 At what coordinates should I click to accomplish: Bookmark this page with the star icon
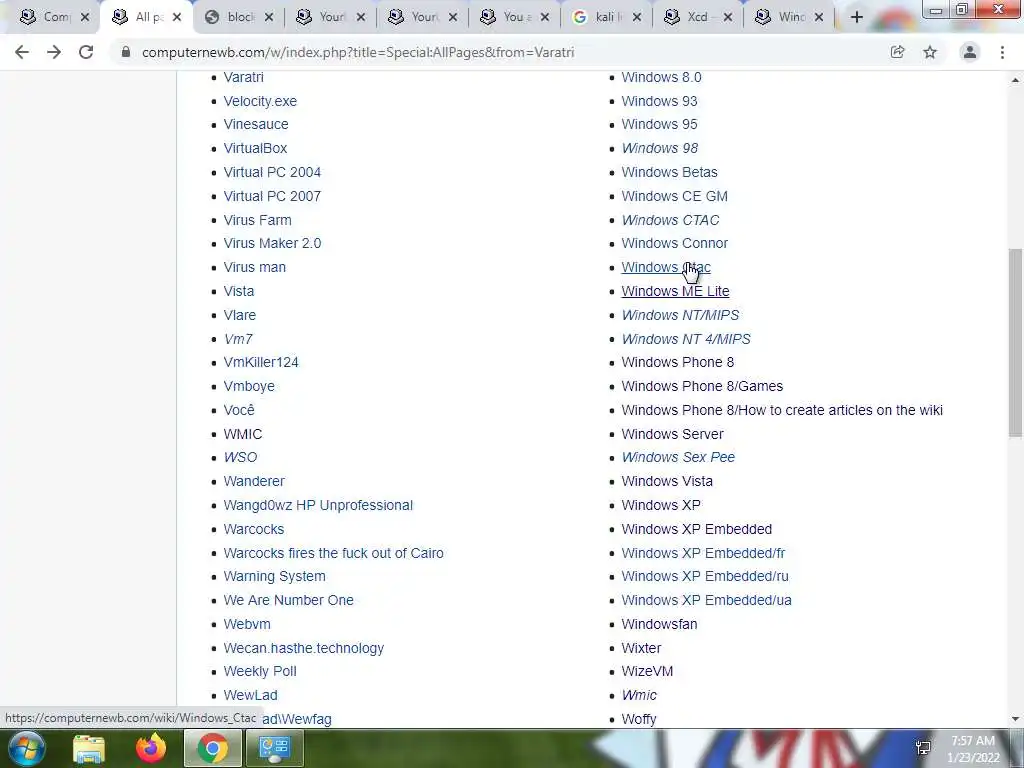(x=930, y=52)
